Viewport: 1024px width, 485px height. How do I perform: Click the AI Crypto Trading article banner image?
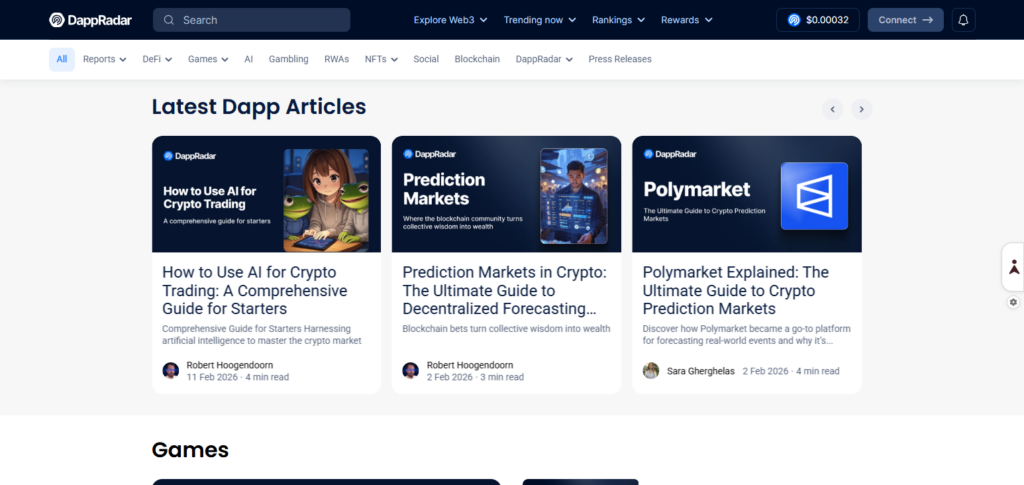pos(266,194)
